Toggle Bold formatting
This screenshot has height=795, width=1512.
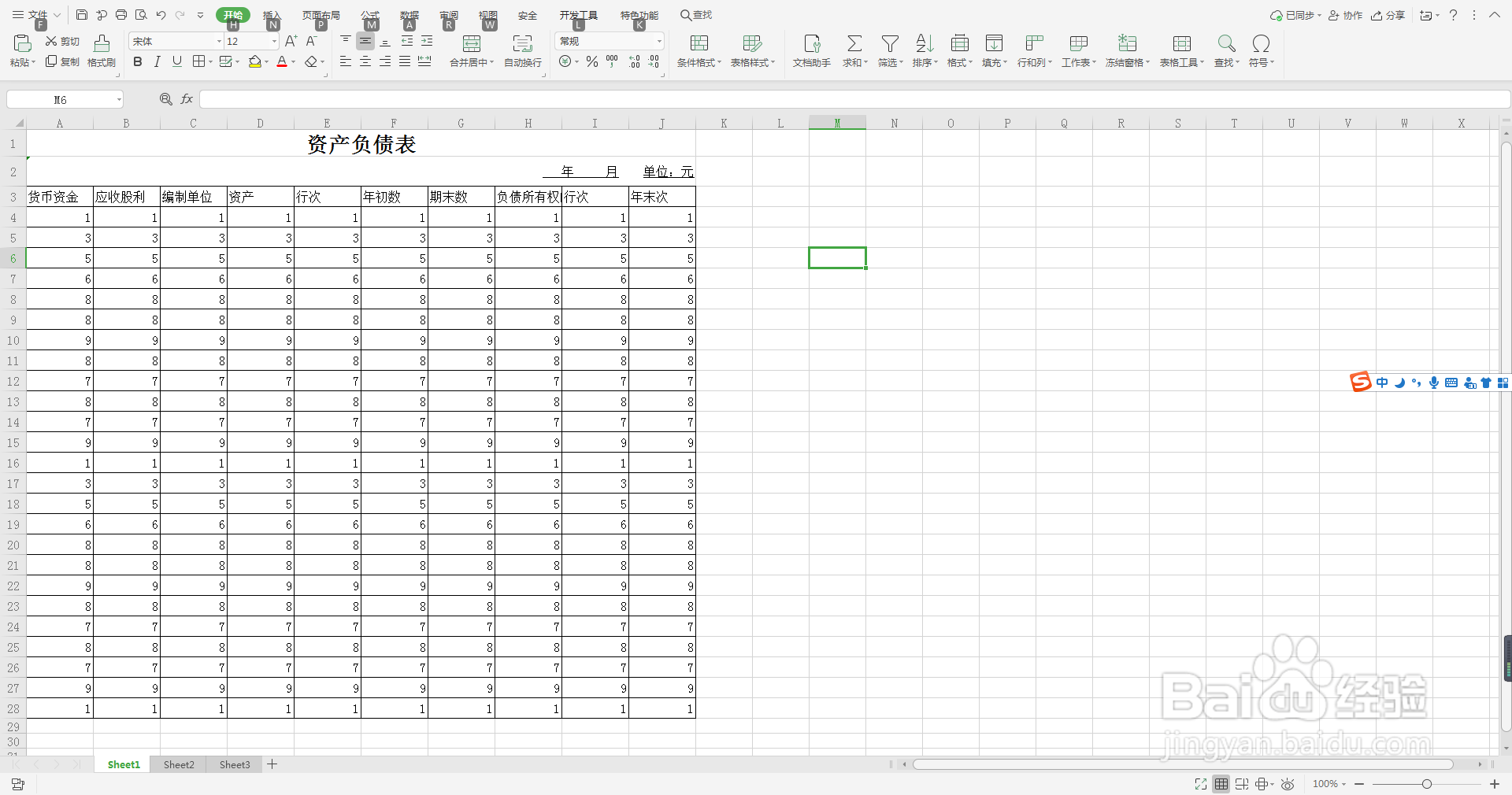pyautogui.click(x=138, y=61)
